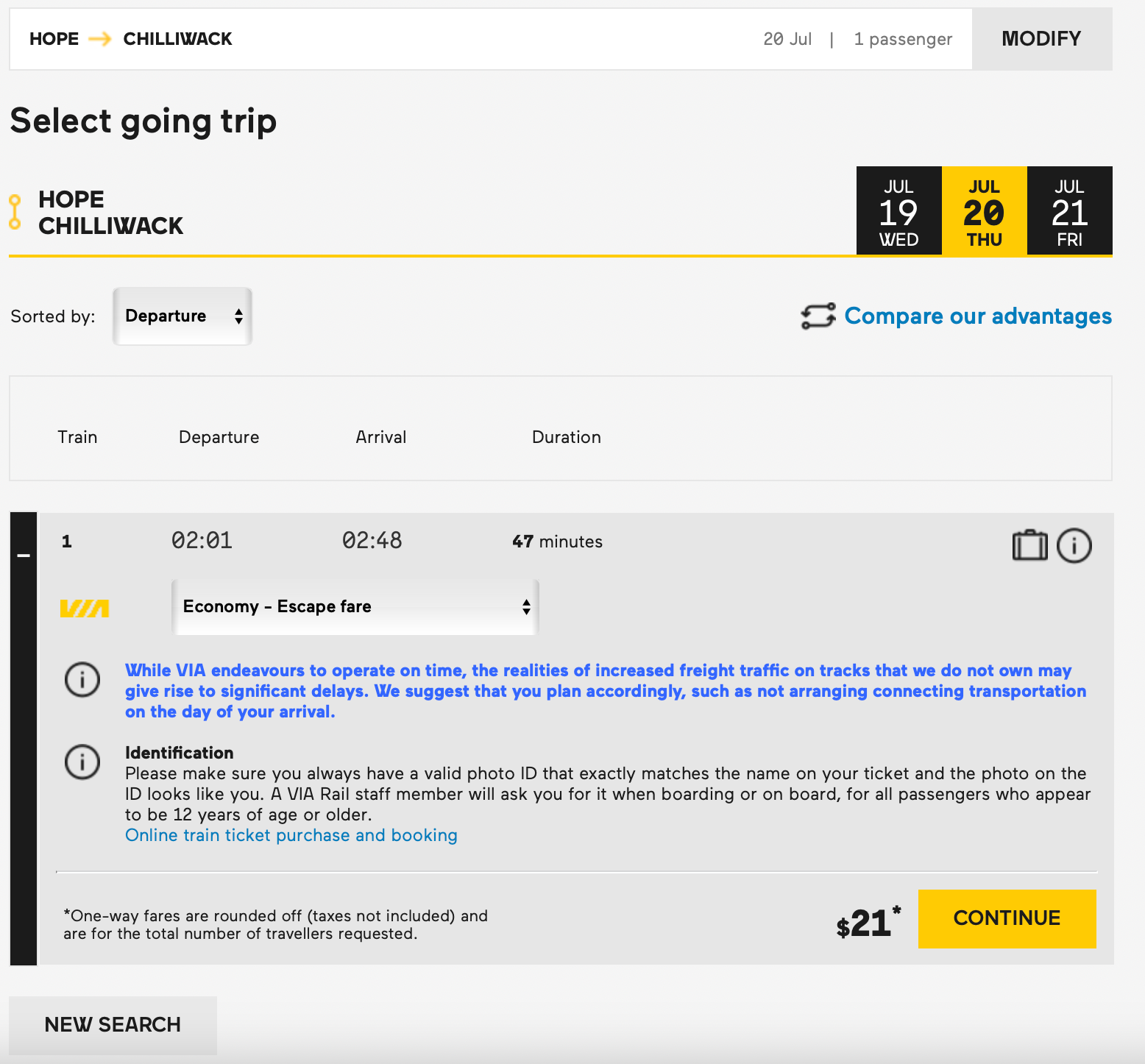This screenshot has width=1145, height=1064.
Task: Click info icon beside freight delay notice
Action: tap(82, 679)
